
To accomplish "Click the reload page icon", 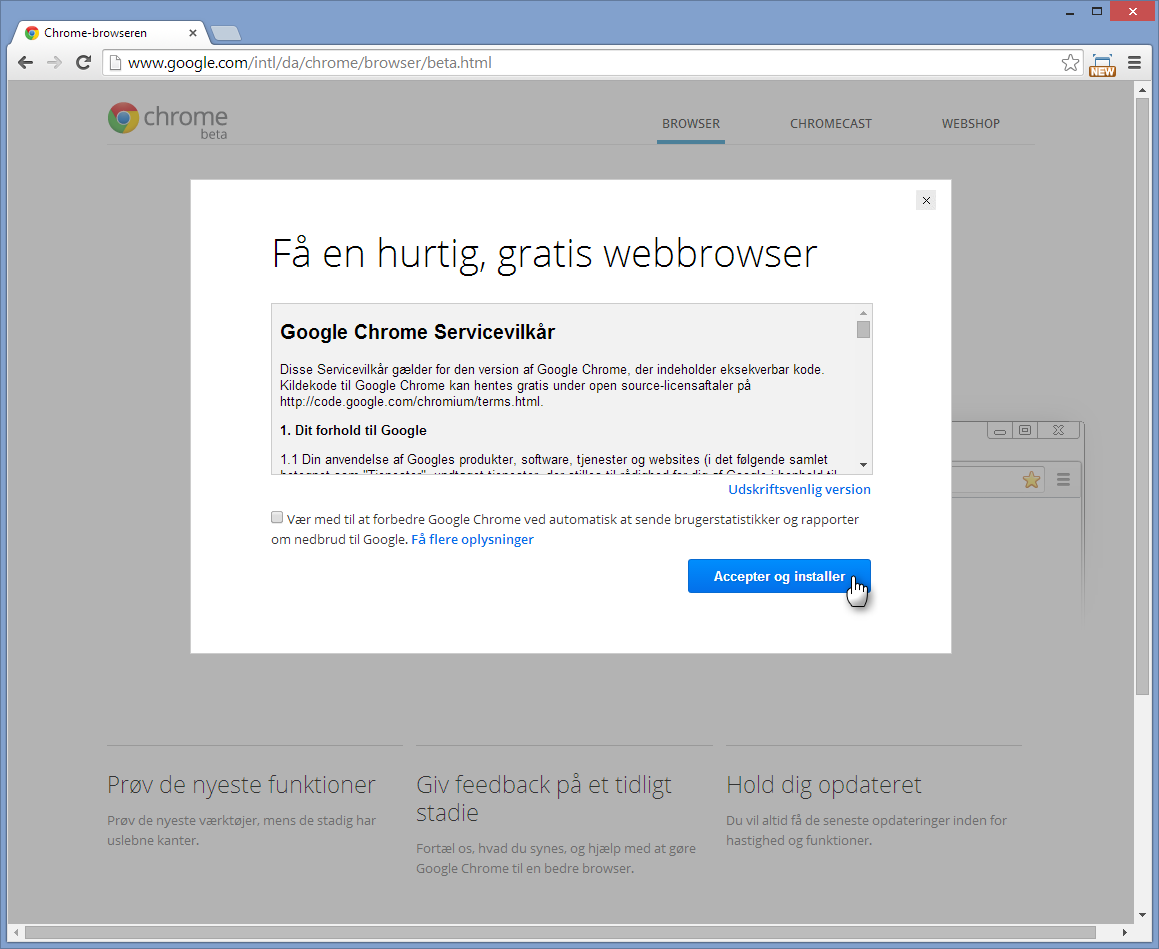I will [x=84, y=63].
